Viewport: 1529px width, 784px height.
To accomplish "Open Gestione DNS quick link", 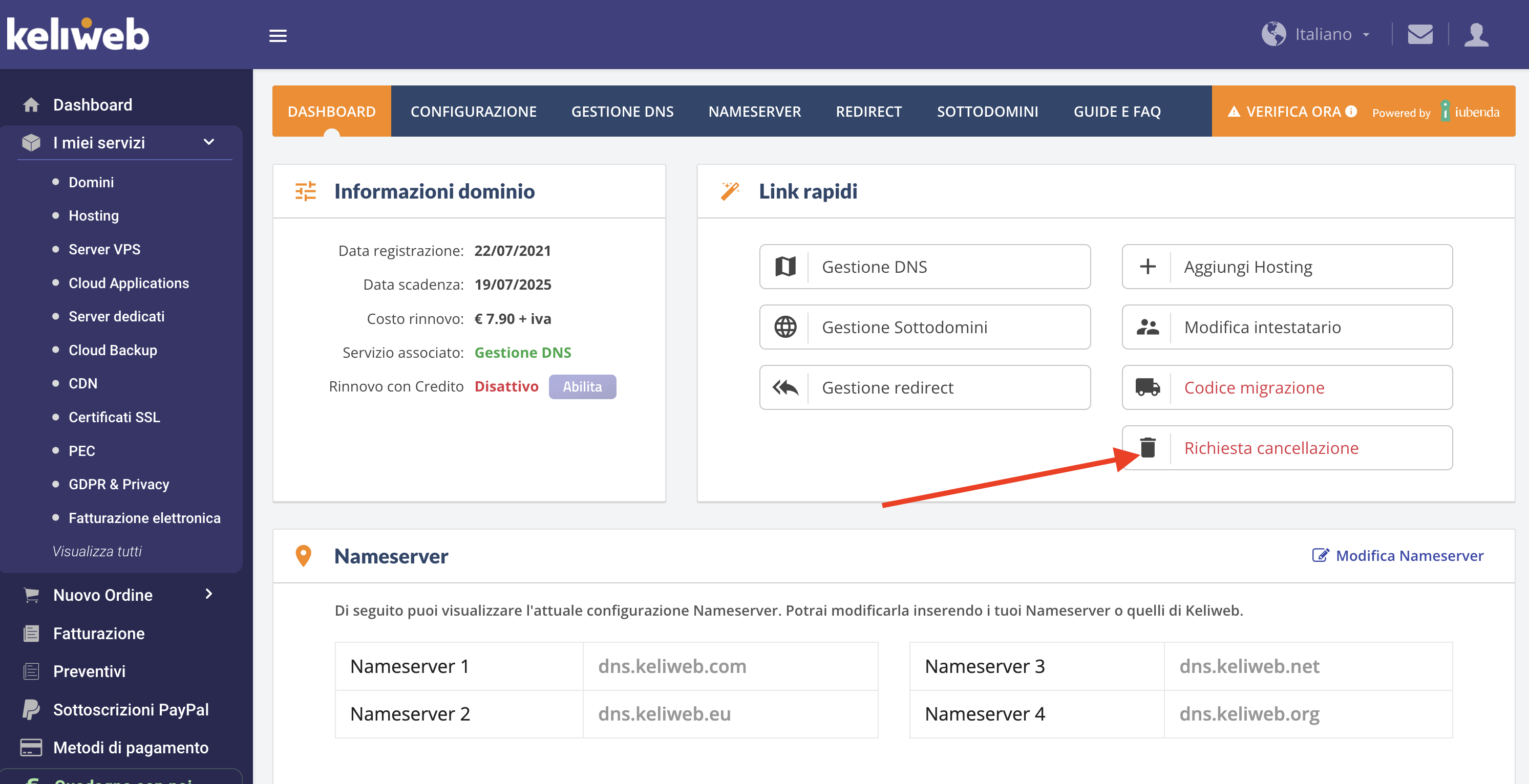I will click(x=924, y=267).
